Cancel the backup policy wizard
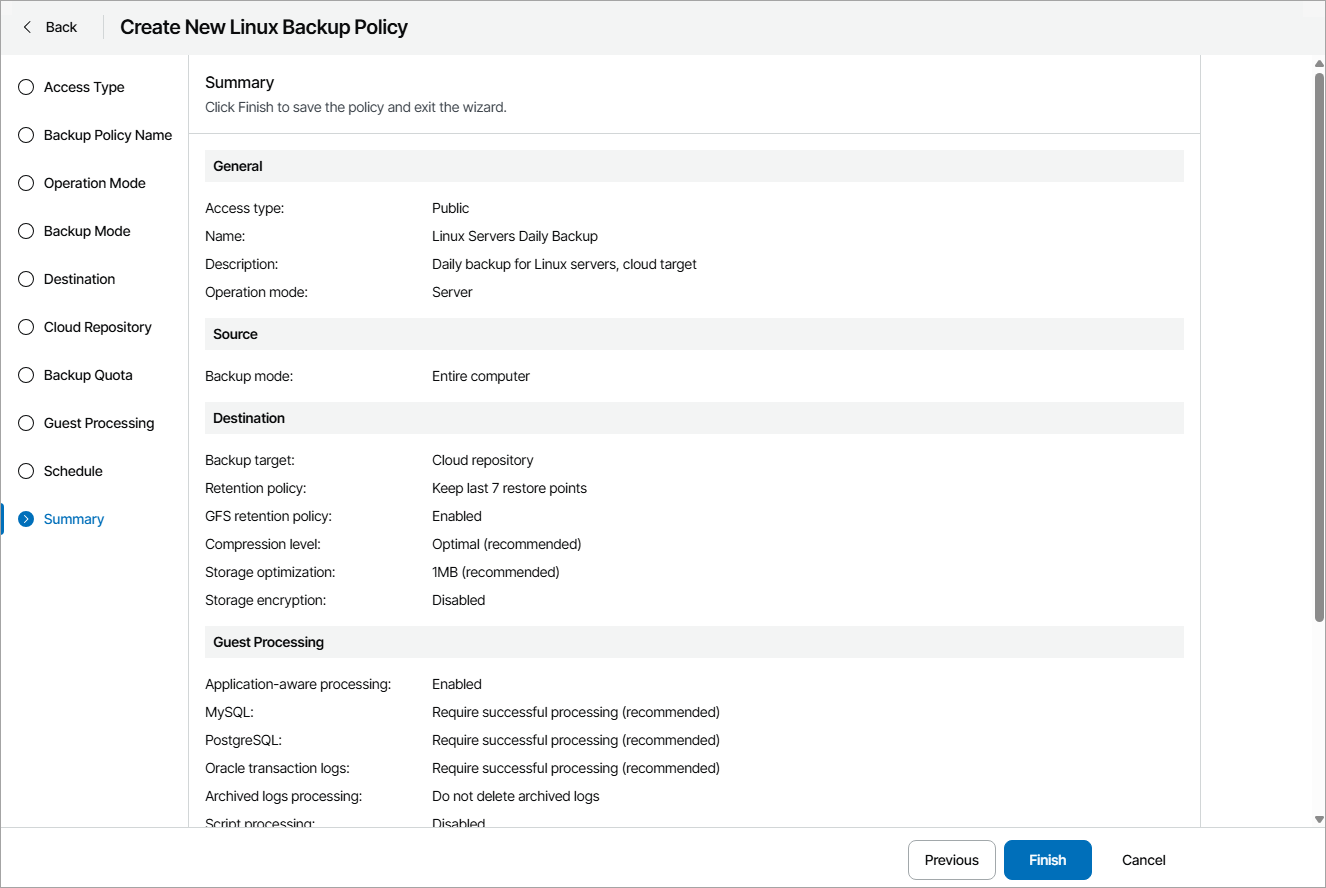Image resolution: width=1326 pixels, height=888 pixels. click(1143, 860)
